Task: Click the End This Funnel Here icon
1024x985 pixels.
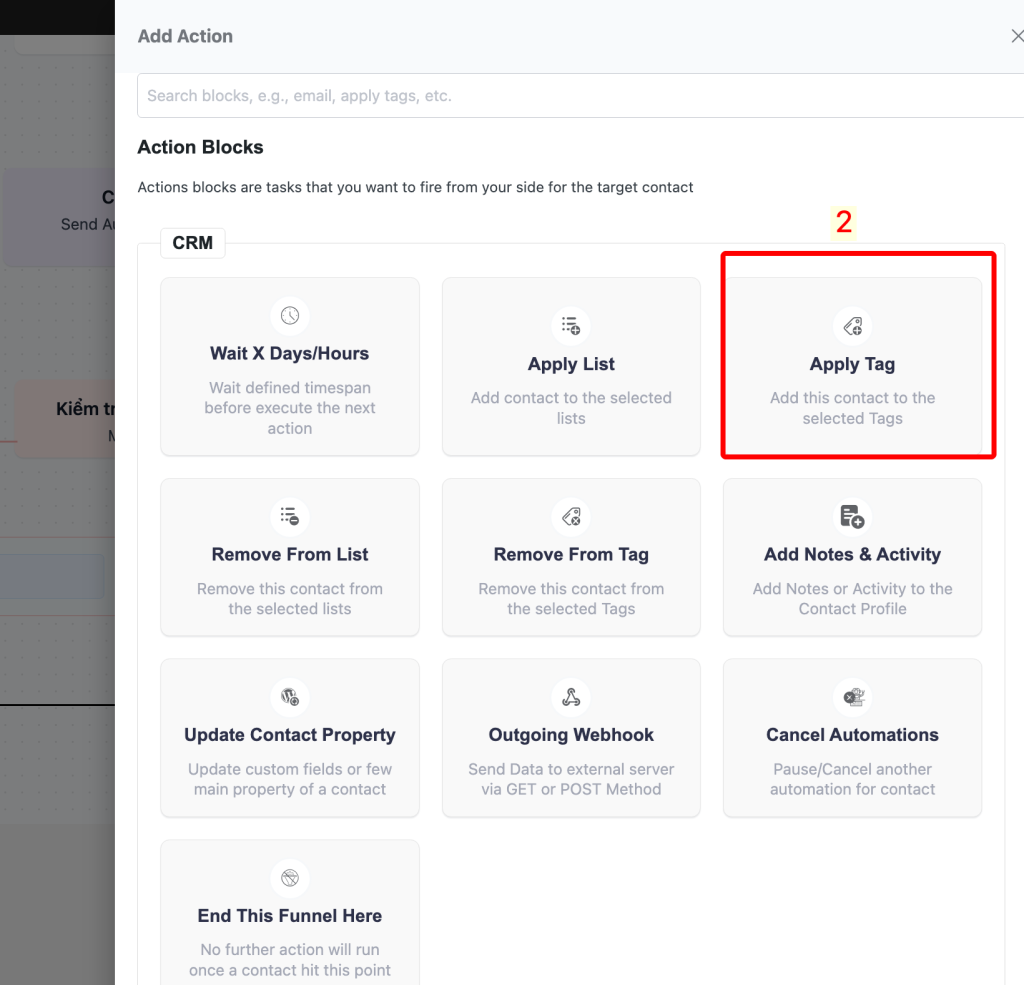Action: tap(290, 878)
